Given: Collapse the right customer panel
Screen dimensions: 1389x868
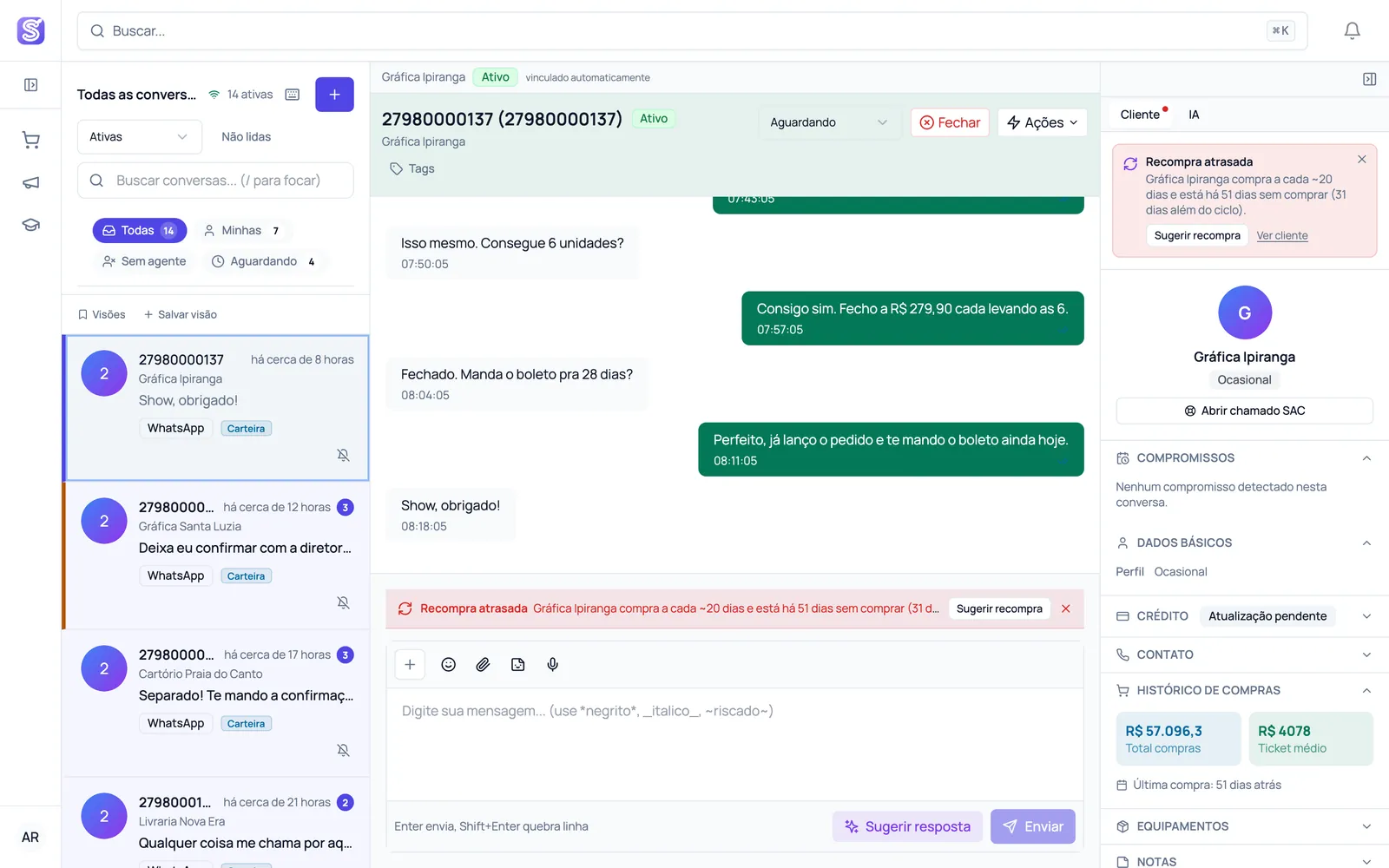Looking at the screenshot, I should pyautogui.click(x=1369, y=79).
